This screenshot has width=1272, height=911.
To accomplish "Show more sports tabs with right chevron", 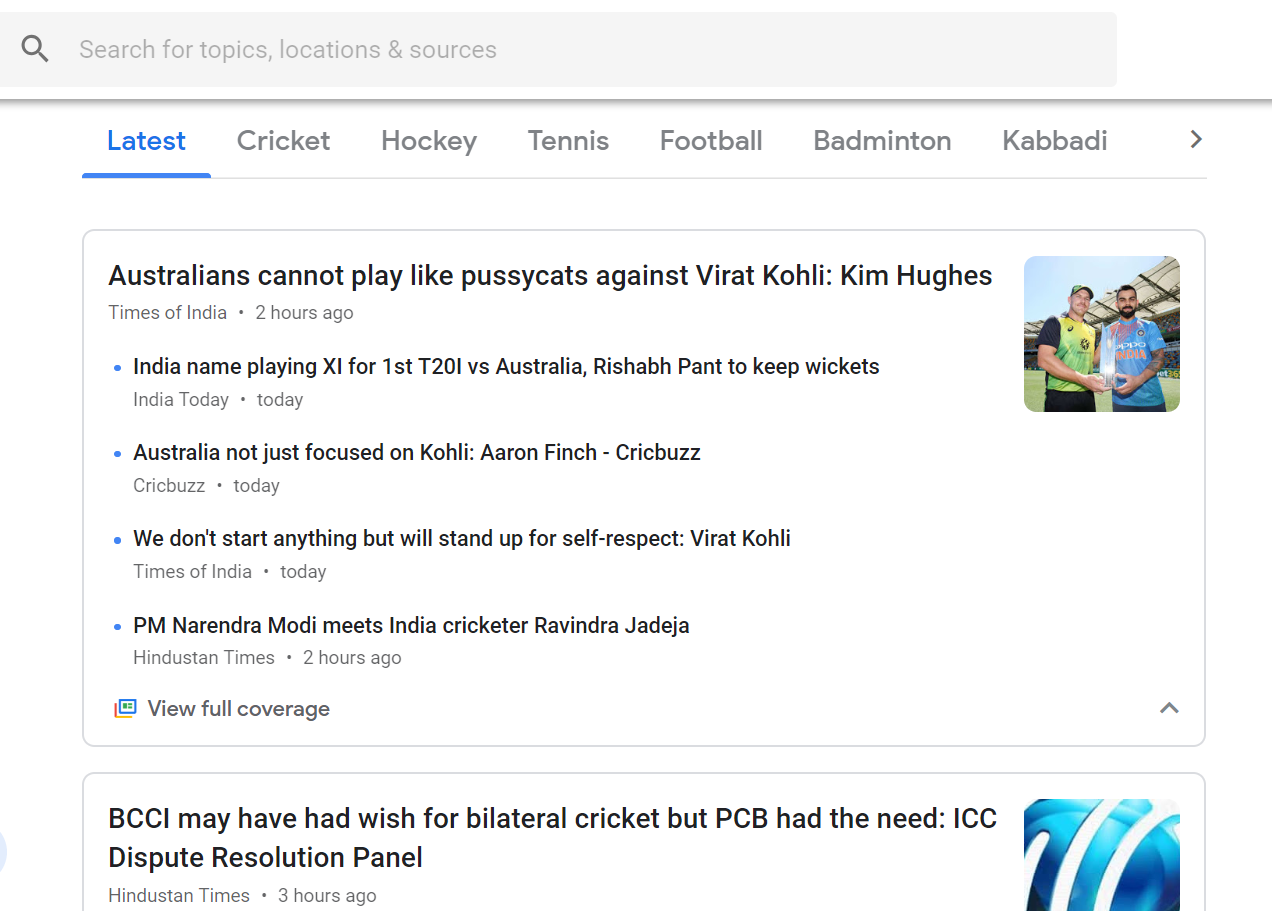I will coord(1196,140).
